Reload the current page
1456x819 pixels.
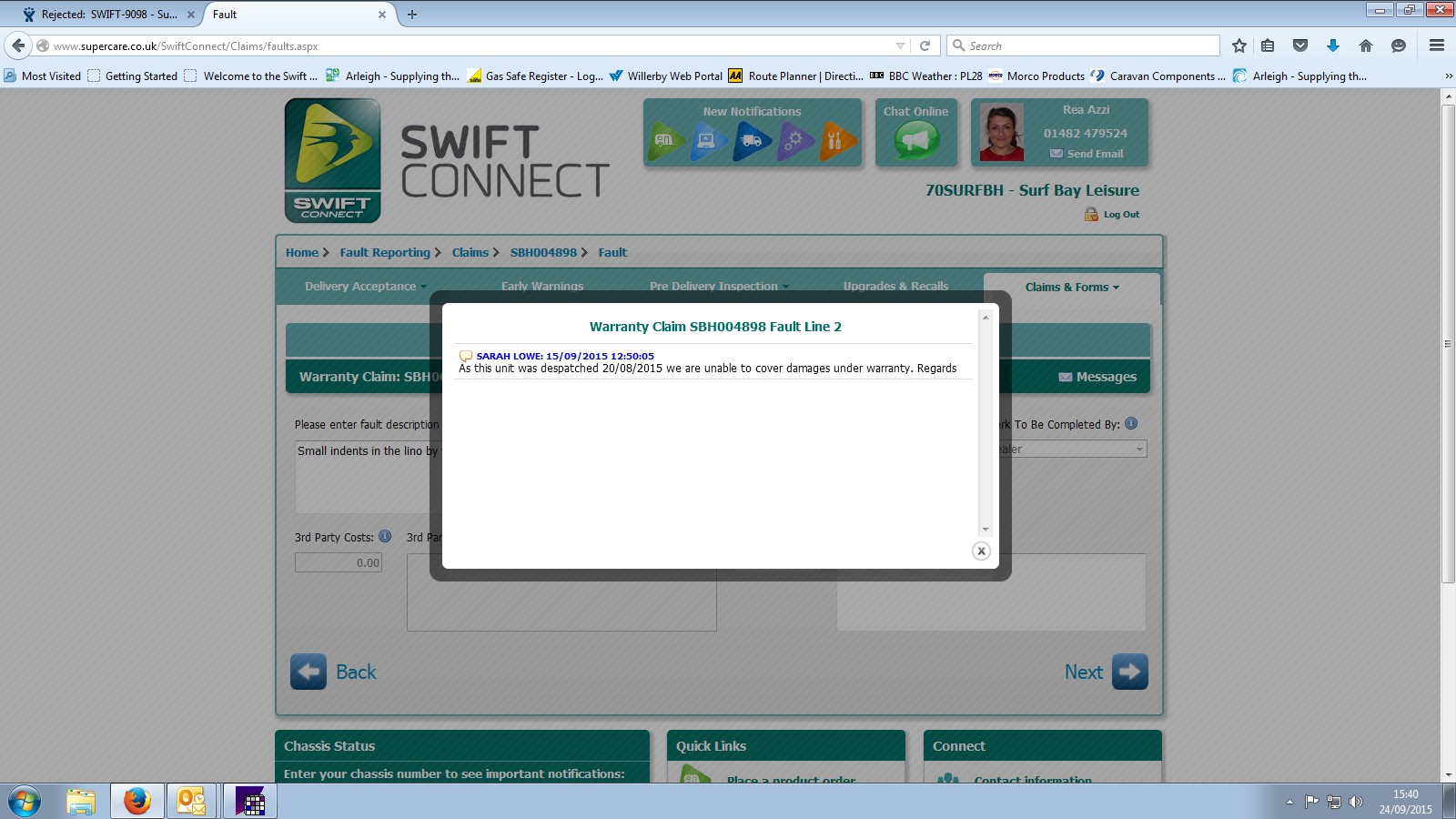[925, 45]
